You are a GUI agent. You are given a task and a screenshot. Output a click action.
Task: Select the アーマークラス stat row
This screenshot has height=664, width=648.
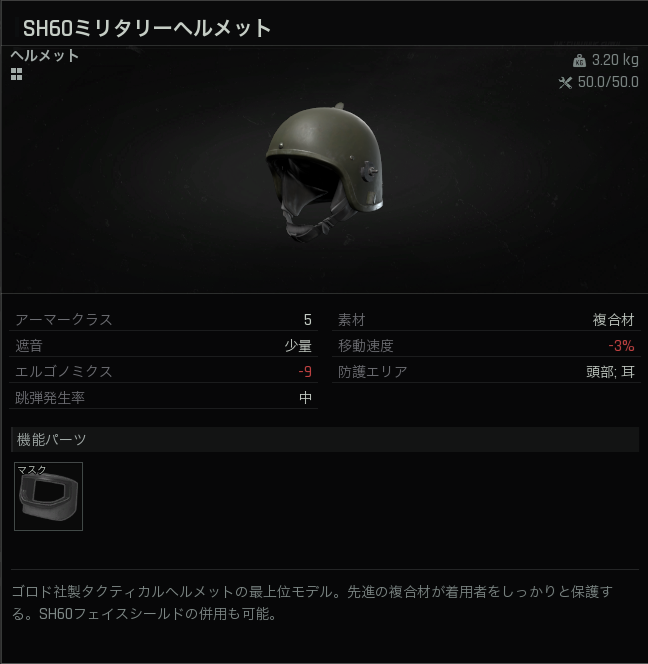point(163,320)
